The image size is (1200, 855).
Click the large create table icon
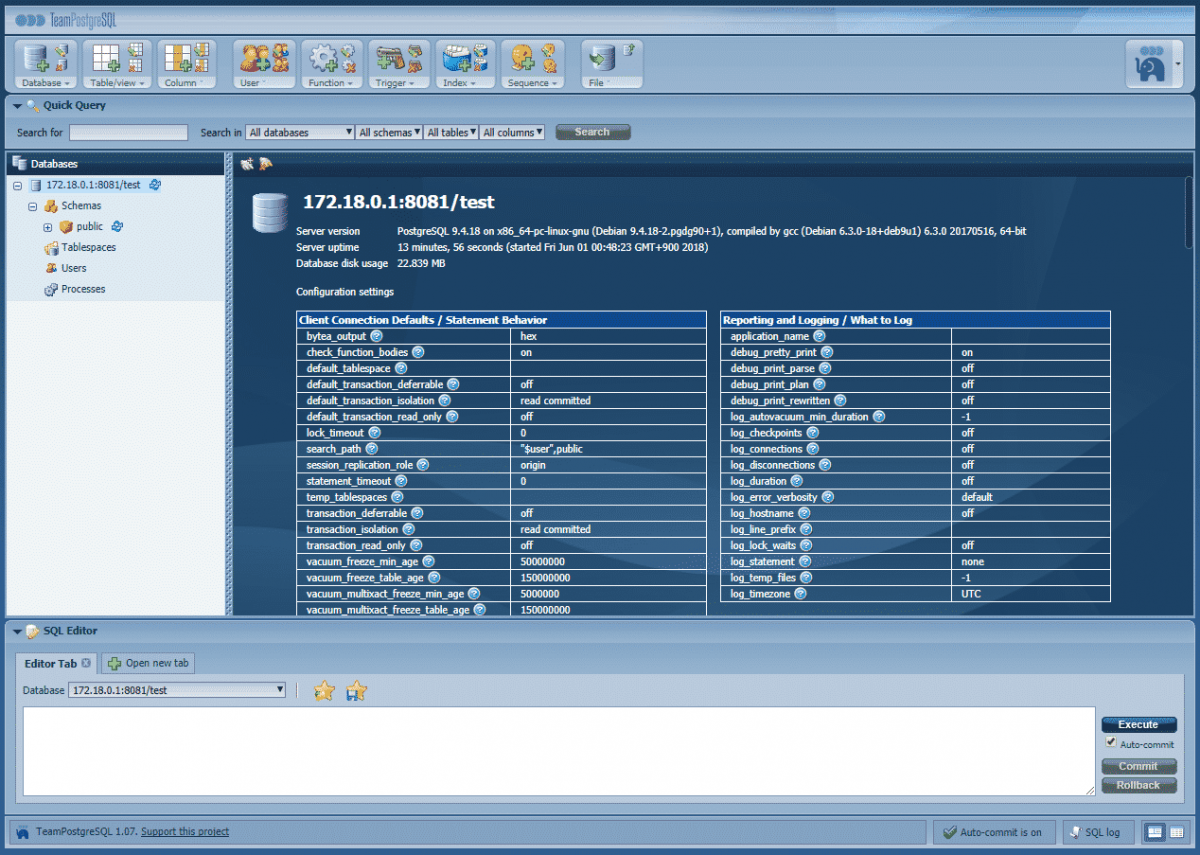(107, 60)
